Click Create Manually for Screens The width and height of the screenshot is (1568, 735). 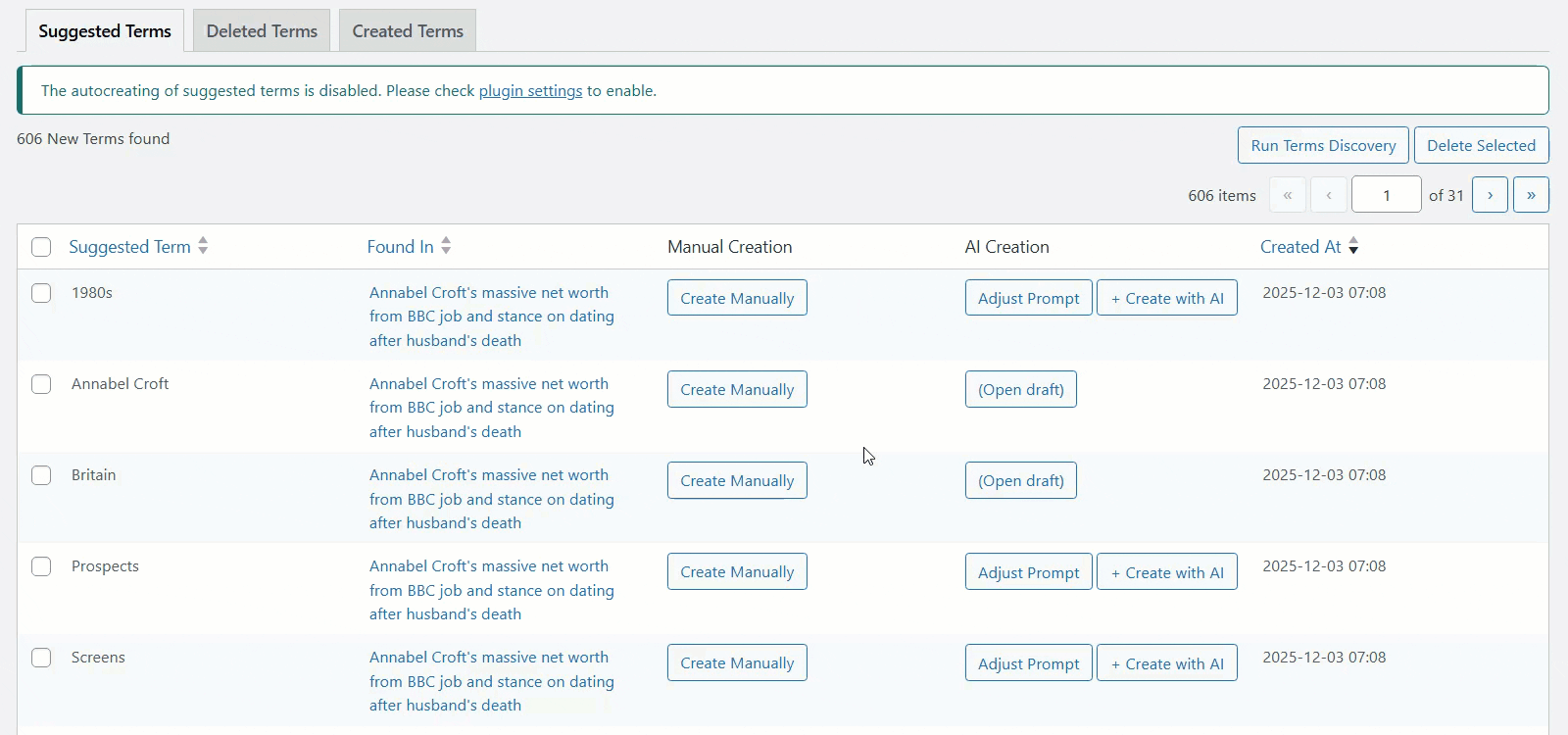pos(737,662)
